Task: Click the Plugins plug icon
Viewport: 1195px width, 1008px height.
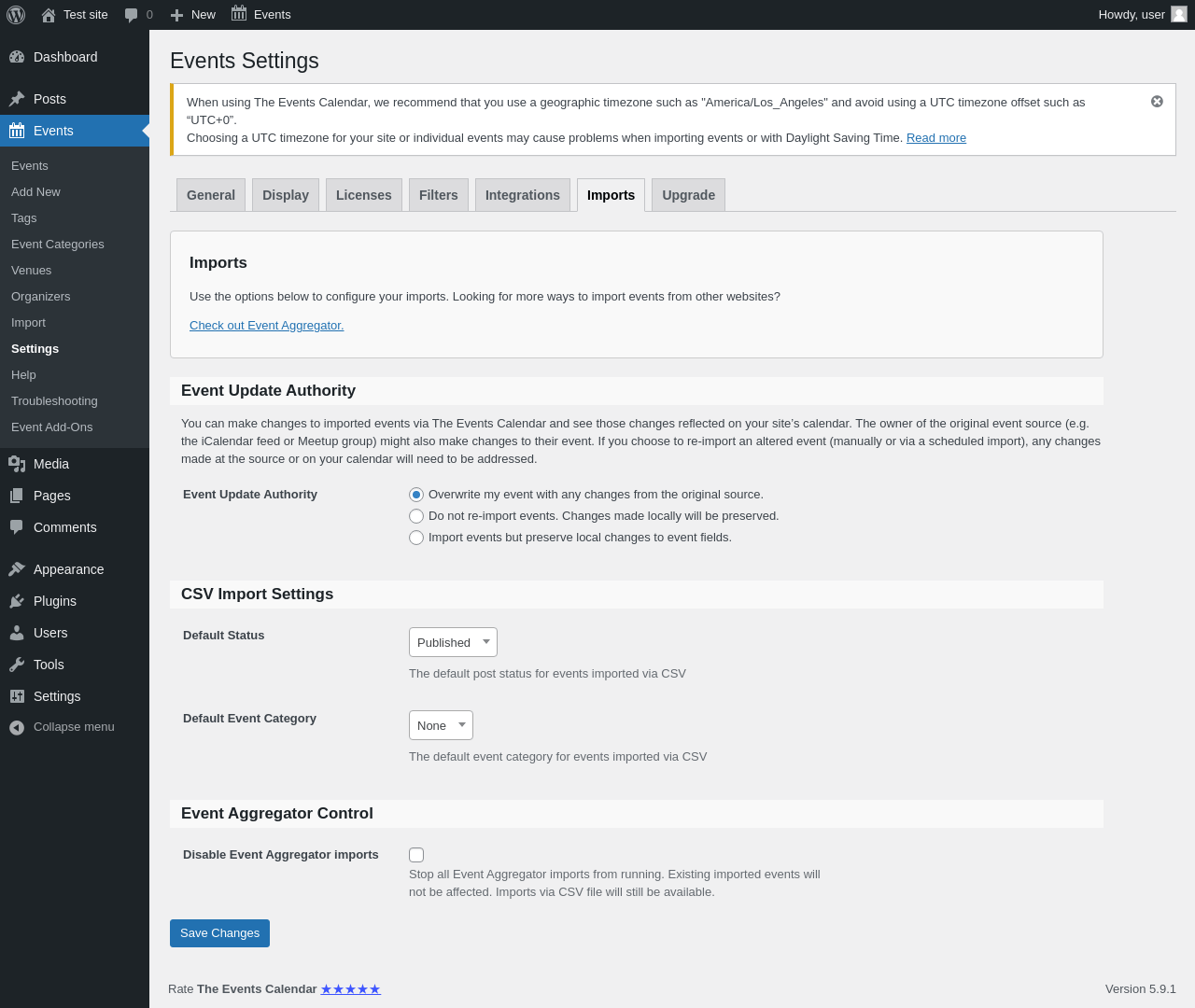Action: click(x=17, y=601)
